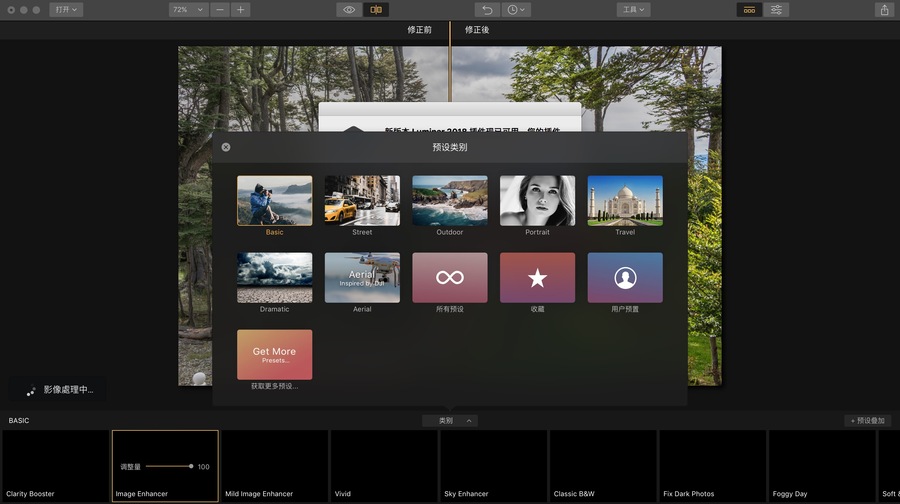Toggle the presets panel filmstrip icon
The height and width of the screenshot is (504, 900).
point(749,10)
